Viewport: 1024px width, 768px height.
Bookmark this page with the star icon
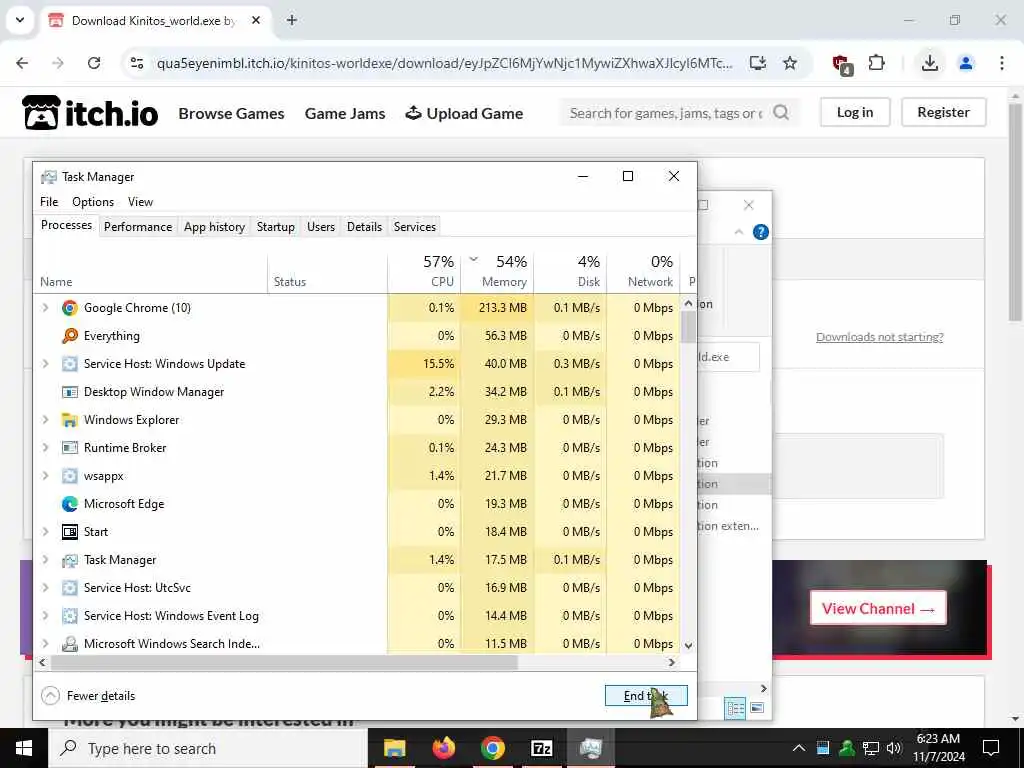pyautogui.click(x=790, y=63)
